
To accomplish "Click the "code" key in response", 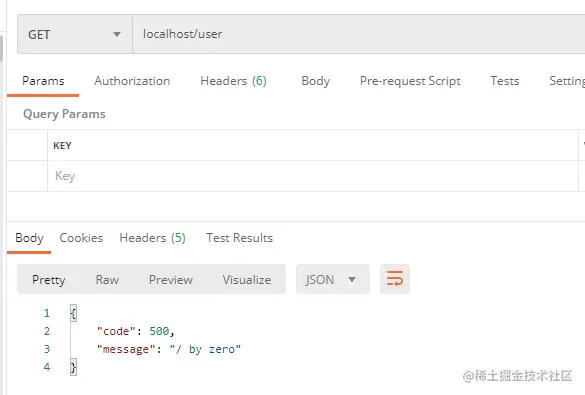I will tap(116, 331).
